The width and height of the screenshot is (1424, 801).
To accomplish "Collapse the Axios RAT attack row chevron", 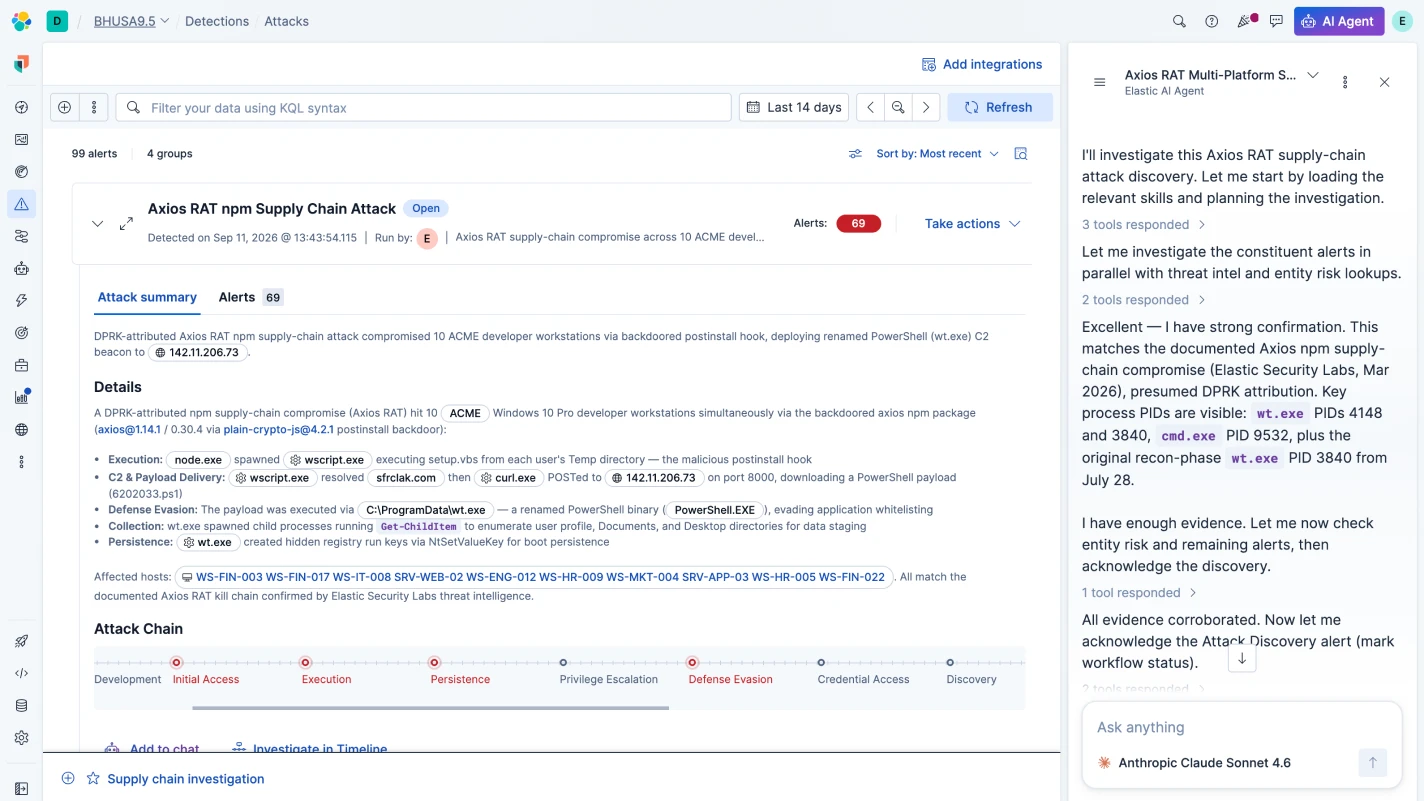I will coord(97,224).
